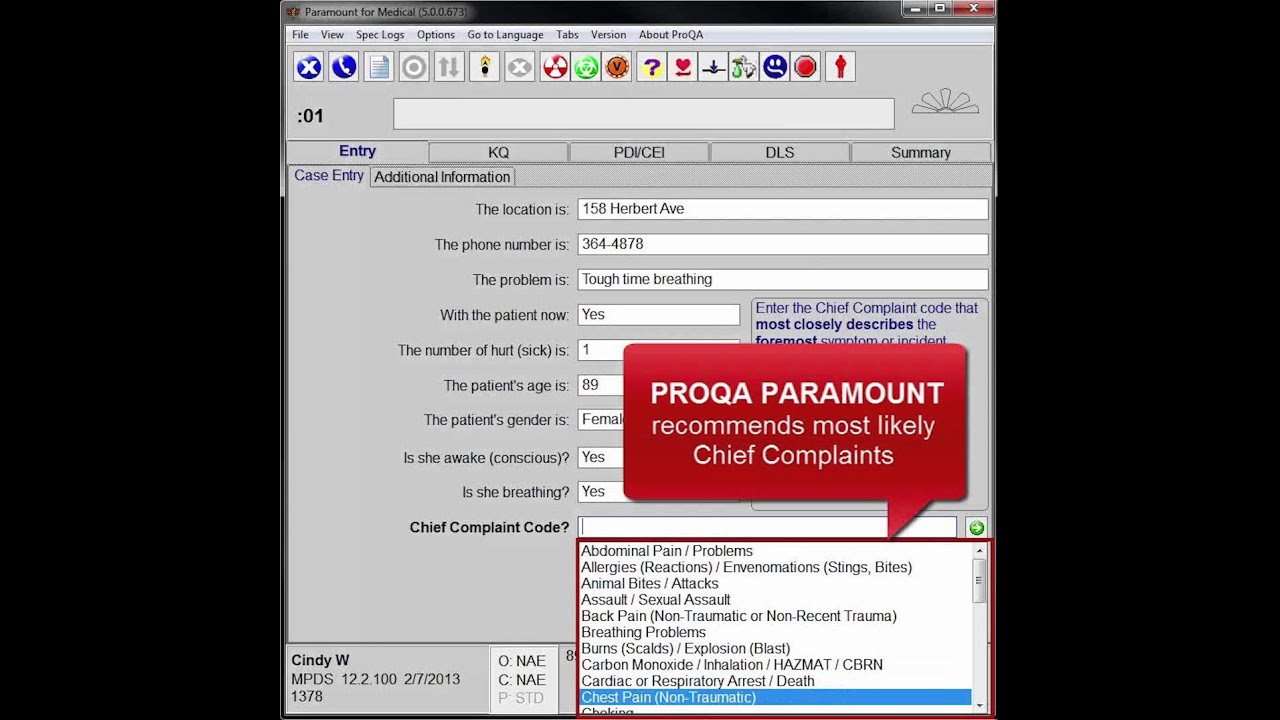Click the red standing person icon
This screenshot has height=720, width=1280.
click(x=840, y=67)
